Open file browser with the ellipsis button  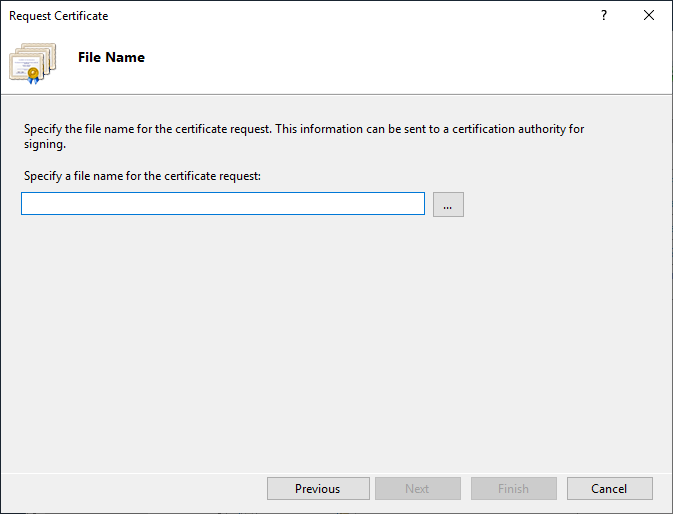click(448, 204)
